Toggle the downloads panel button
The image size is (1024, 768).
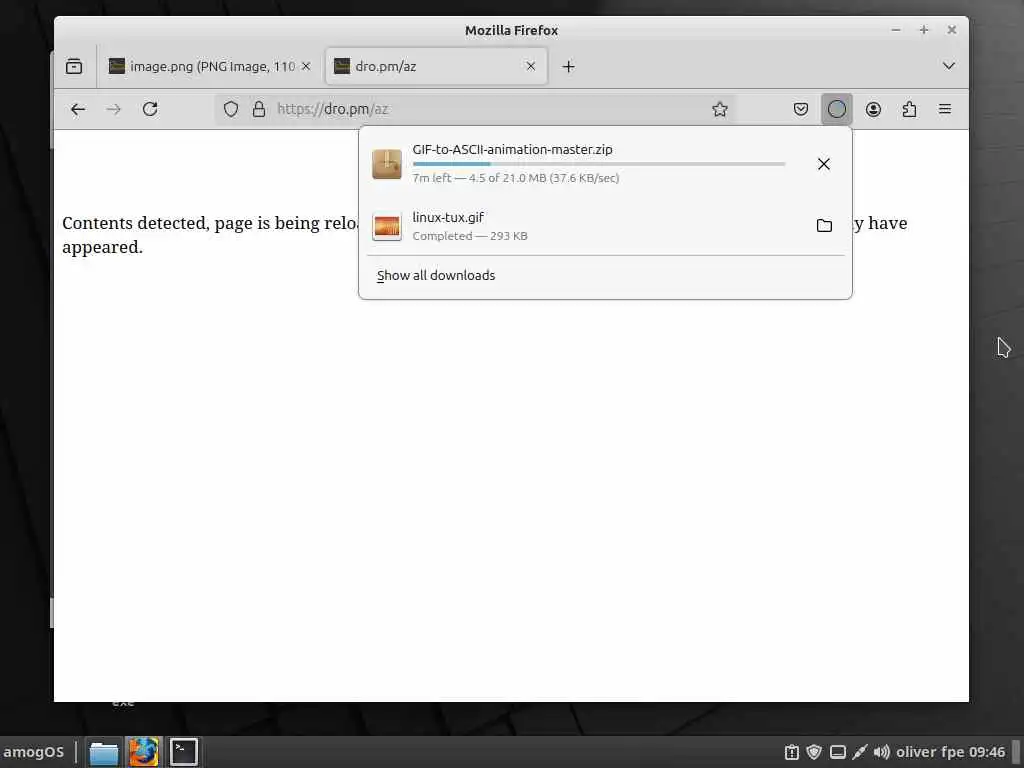[x=837, y=109]
